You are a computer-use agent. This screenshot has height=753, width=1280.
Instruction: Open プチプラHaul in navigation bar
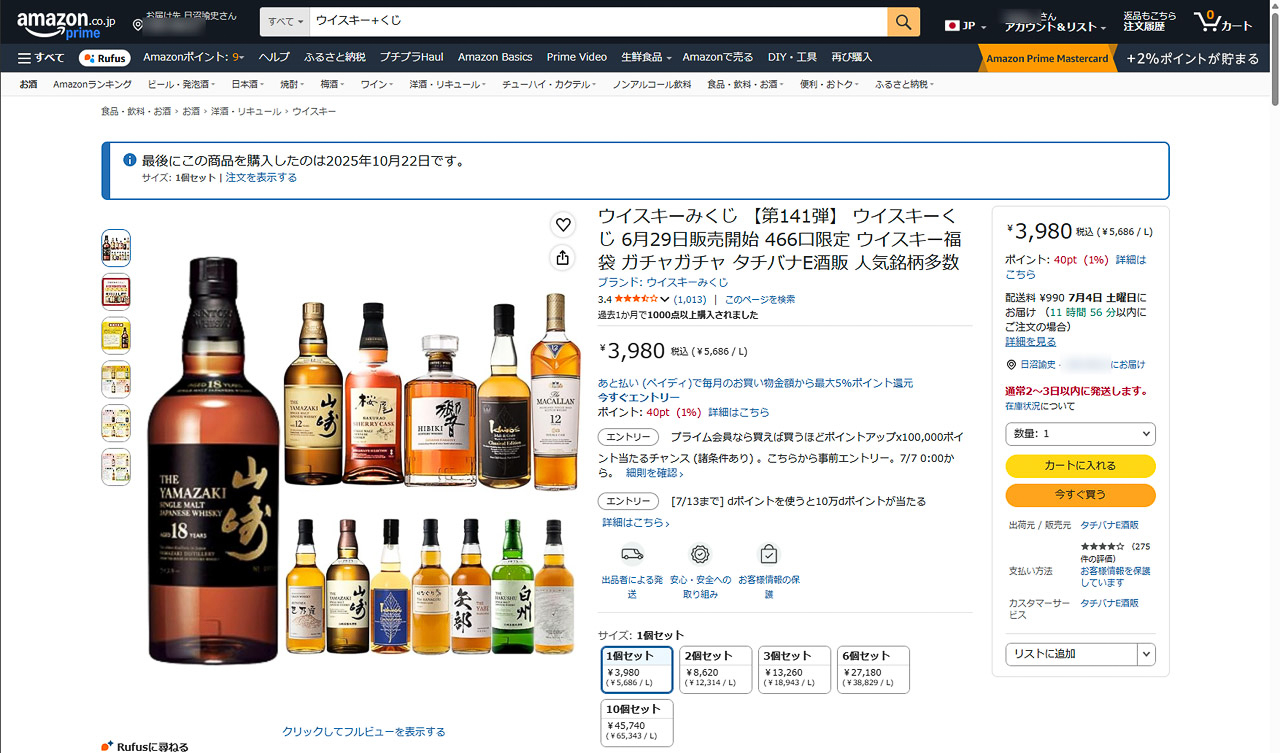point(411,58)
